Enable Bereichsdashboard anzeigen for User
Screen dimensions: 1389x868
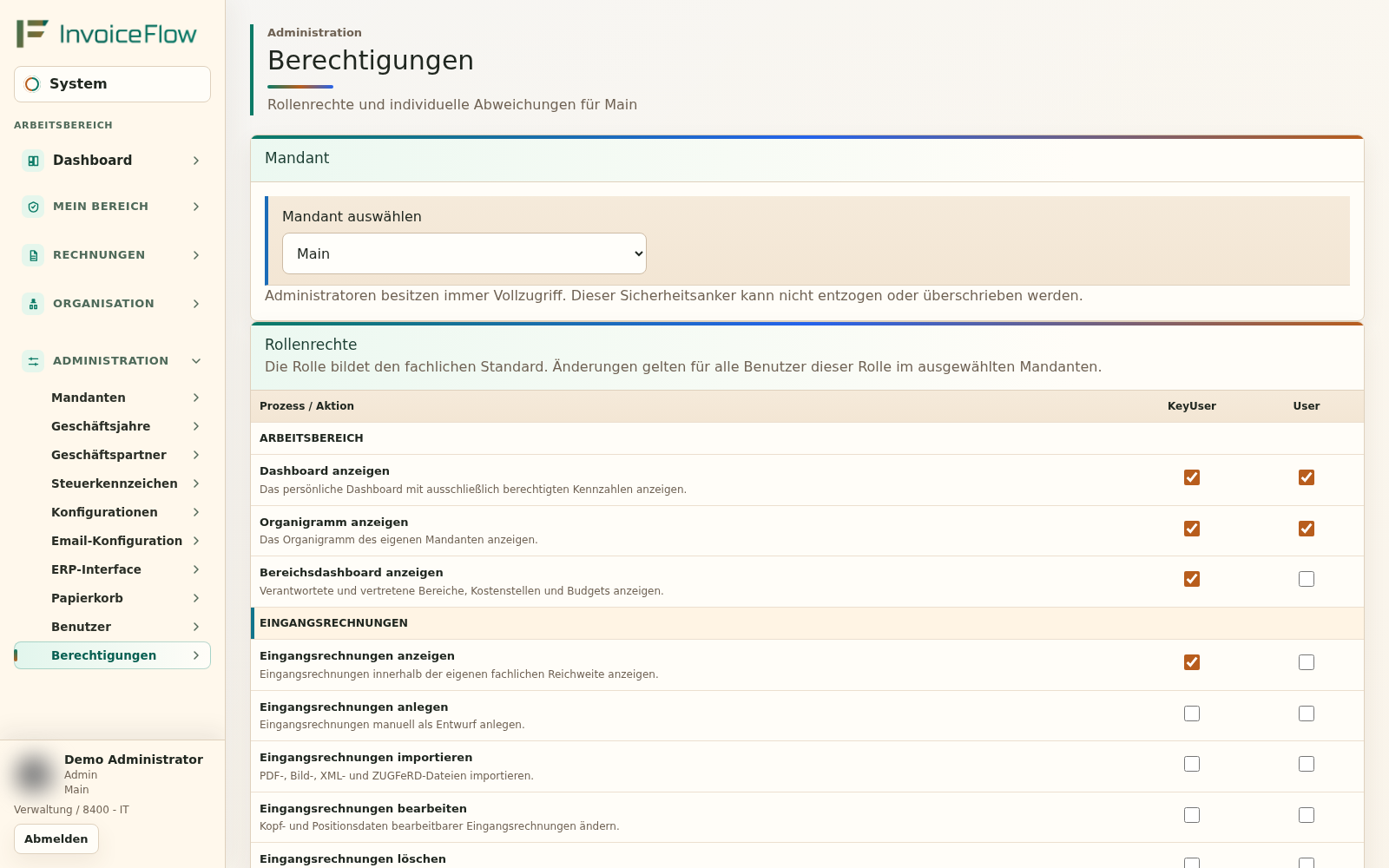1307,579
